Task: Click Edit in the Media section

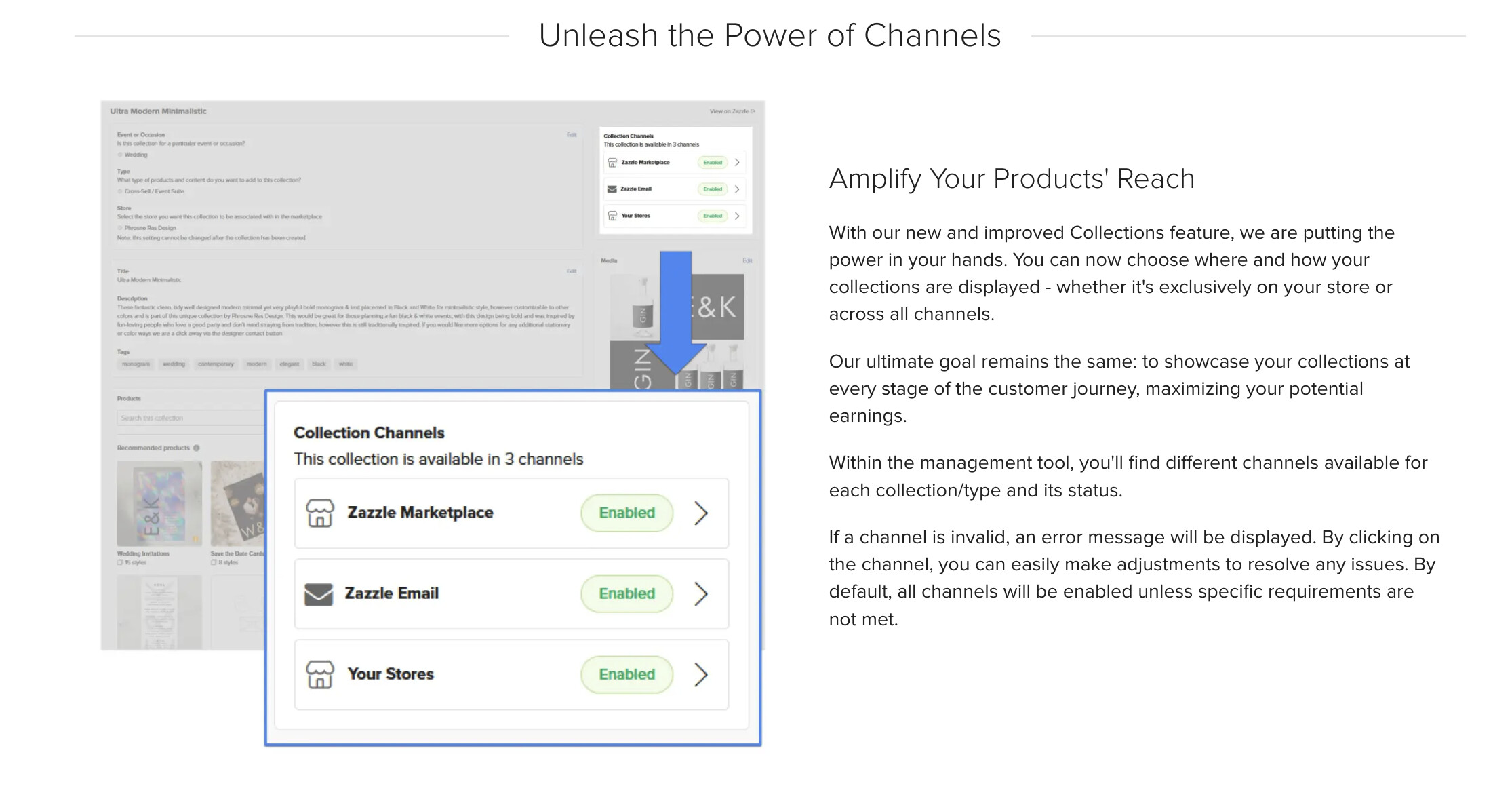Action: click(747, 261)
